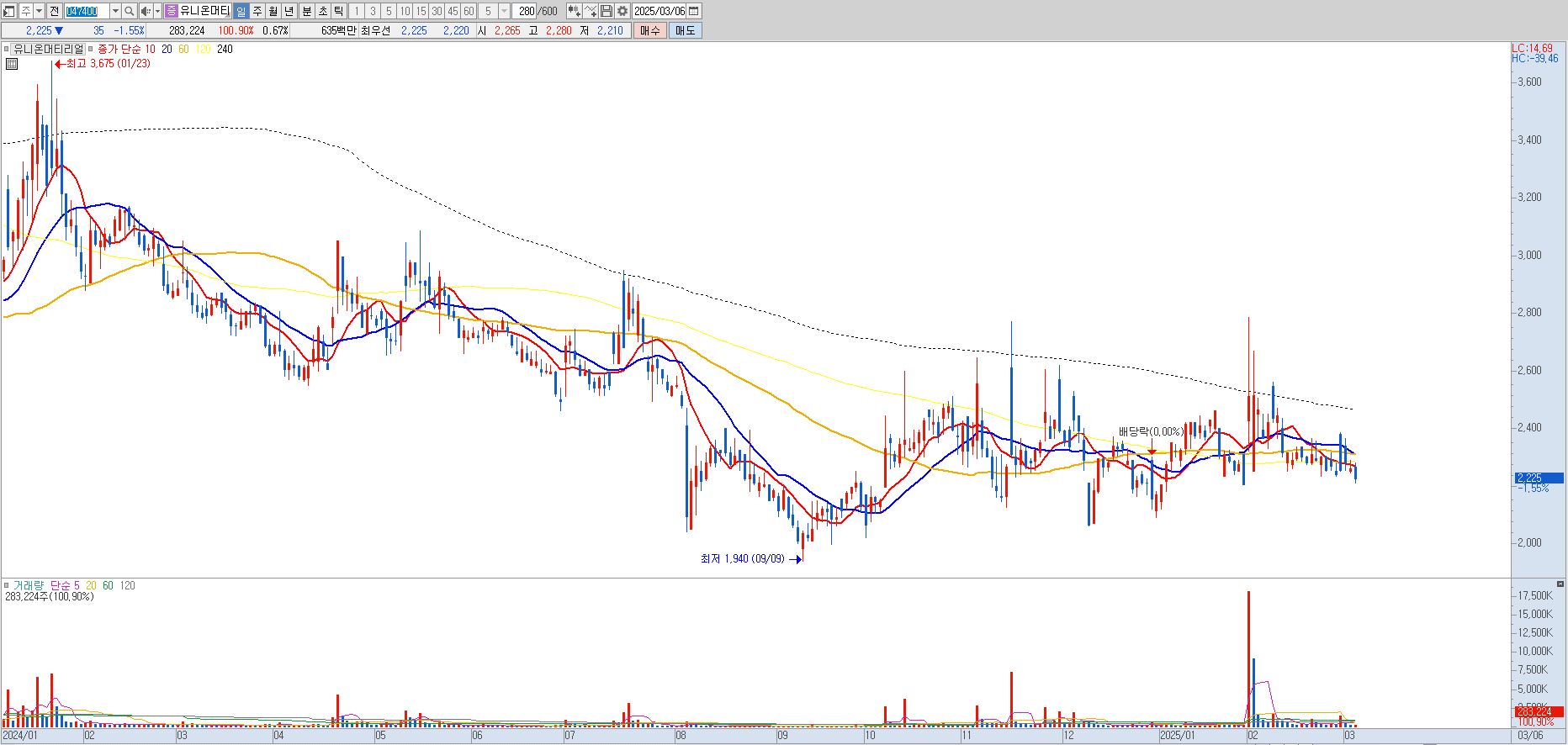Click the 주 stock type selector button
This screenshot has height=745, width=1568.
click(26, 11)
